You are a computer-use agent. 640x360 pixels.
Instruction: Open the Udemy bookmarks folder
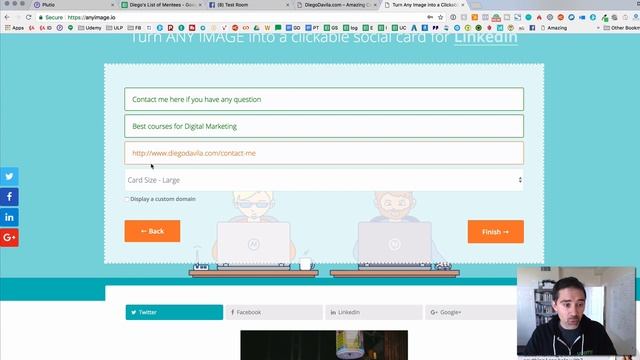(89, 28)
